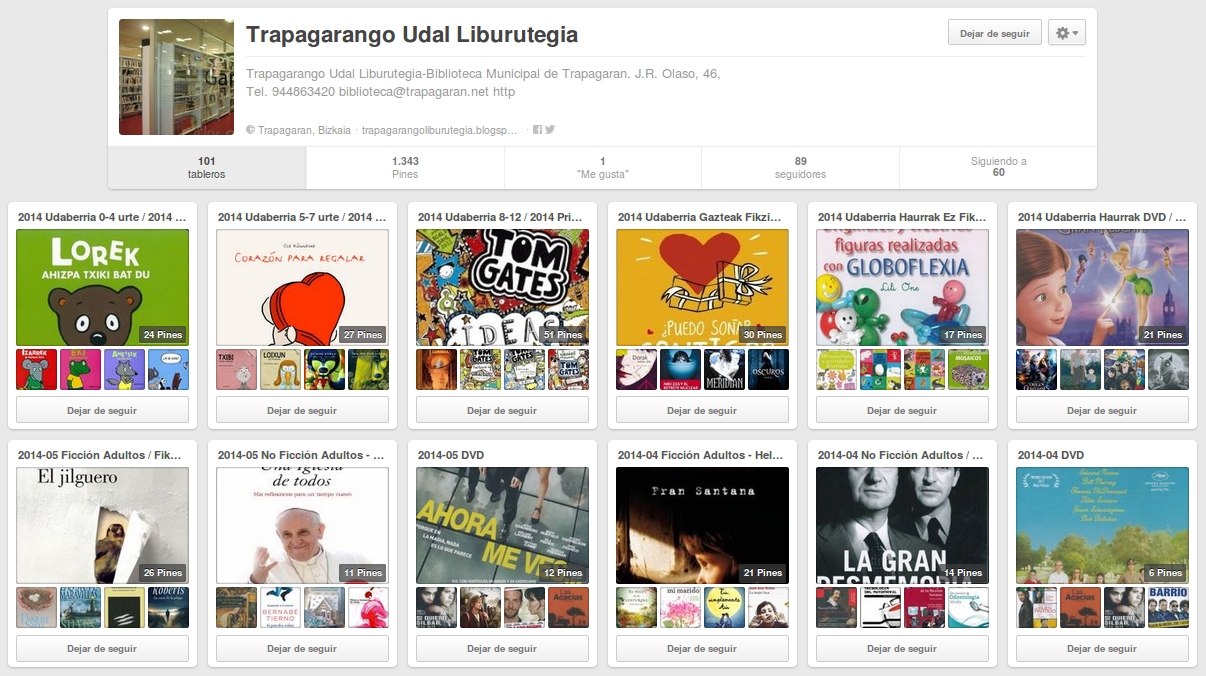Open the gear settings dropdown menu
The width and height of the screenshot is (1206, 676).
point(1066,33)
